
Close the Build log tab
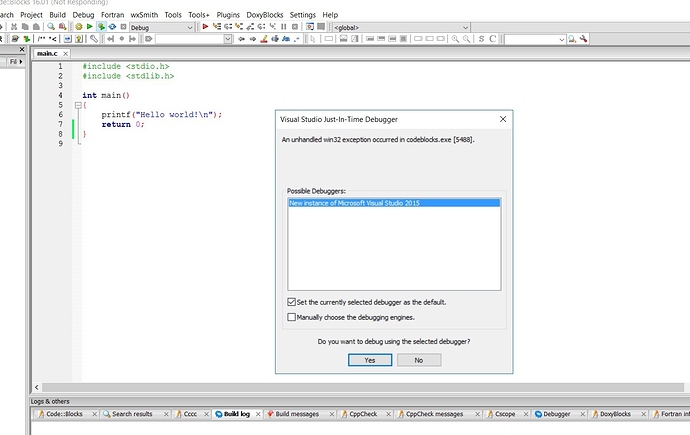[x=258, y=414]
